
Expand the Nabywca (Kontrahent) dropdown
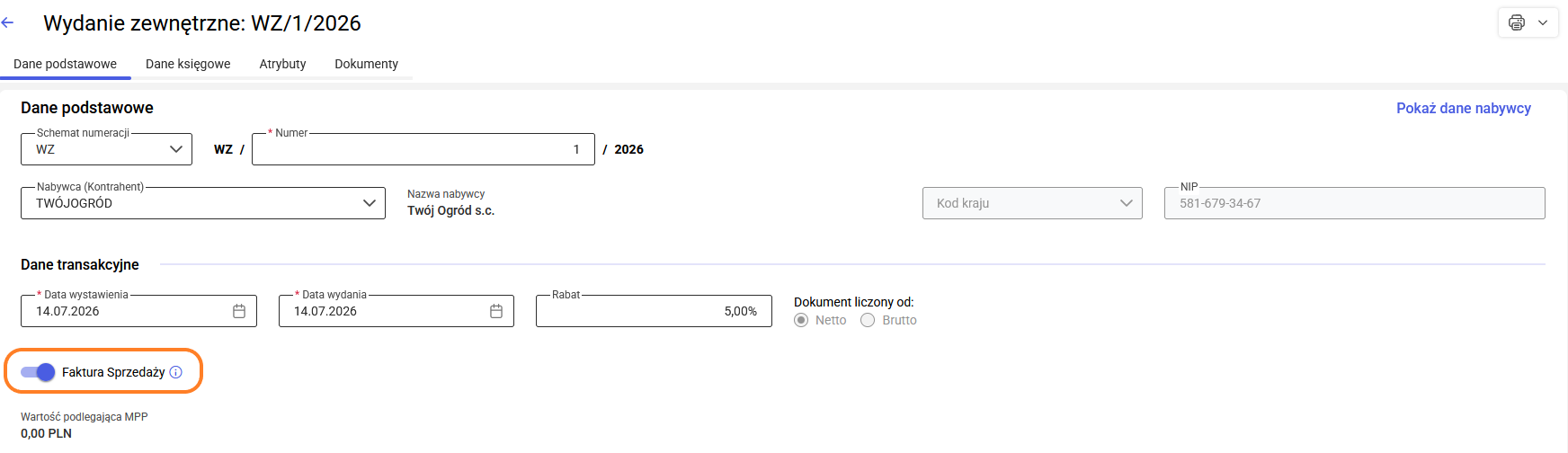click(x=203, y=203)
